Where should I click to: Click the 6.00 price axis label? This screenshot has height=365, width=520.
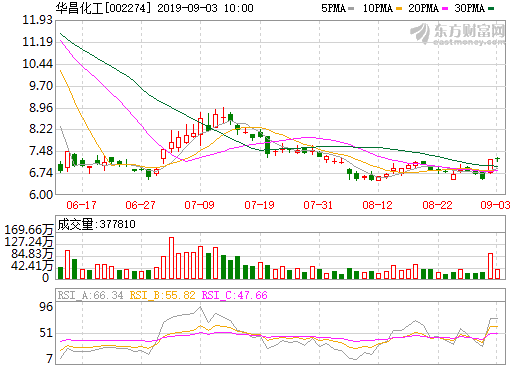point(41,195)
